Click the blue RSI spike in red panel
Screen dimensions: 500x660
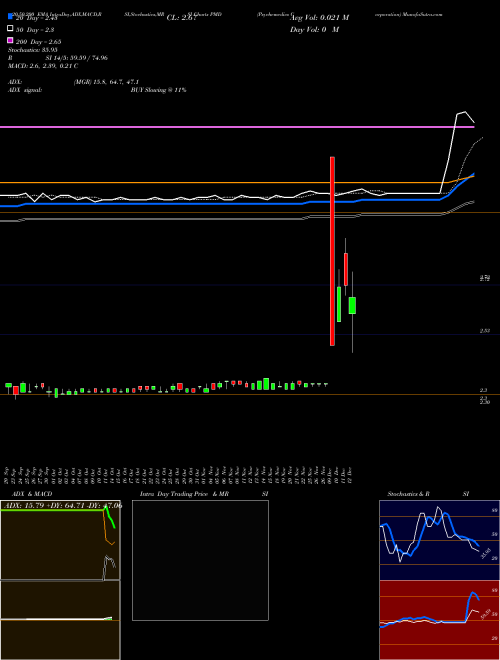(473, 593)
